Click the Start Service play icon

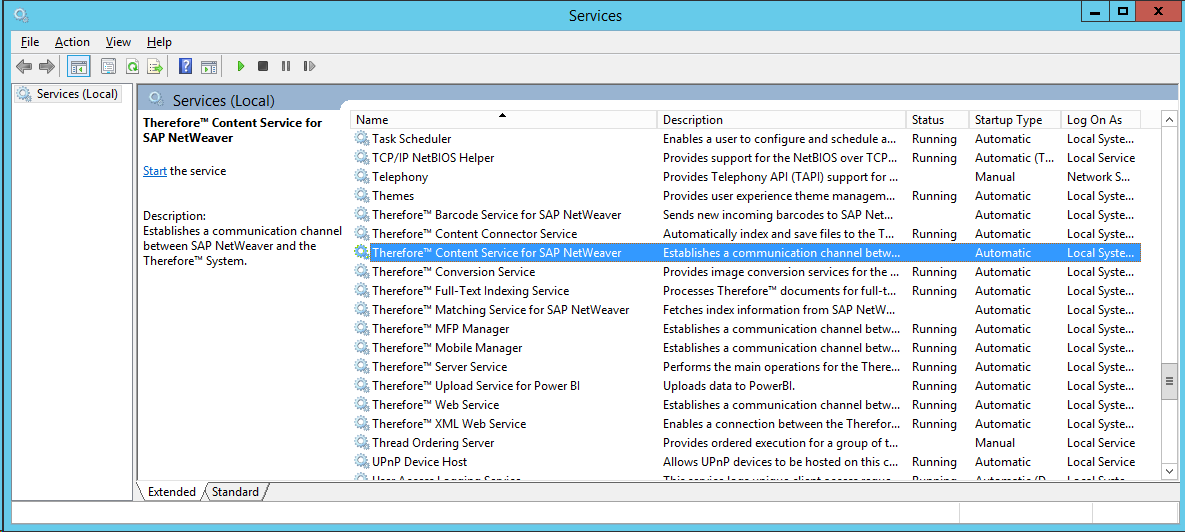click(241, 67)
